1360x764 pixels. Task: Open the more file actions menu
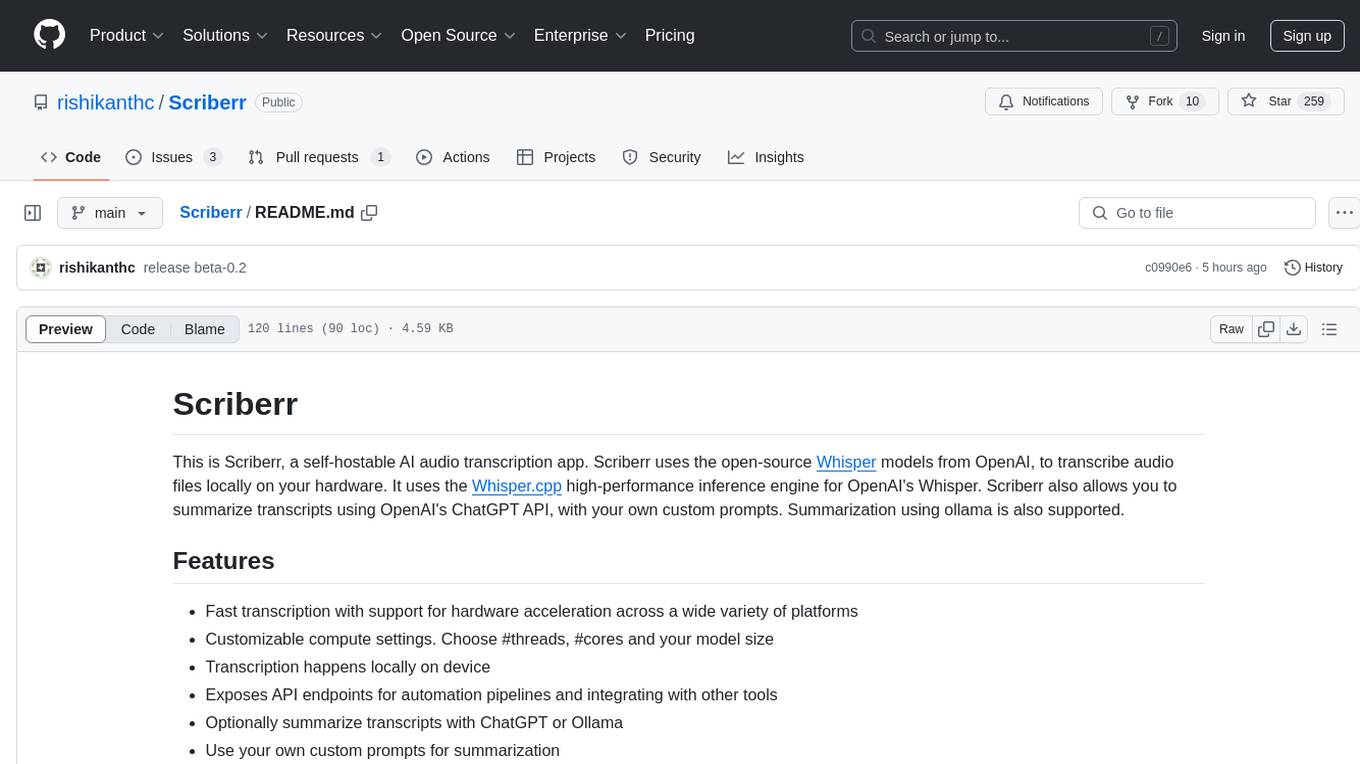(1344, 213)
